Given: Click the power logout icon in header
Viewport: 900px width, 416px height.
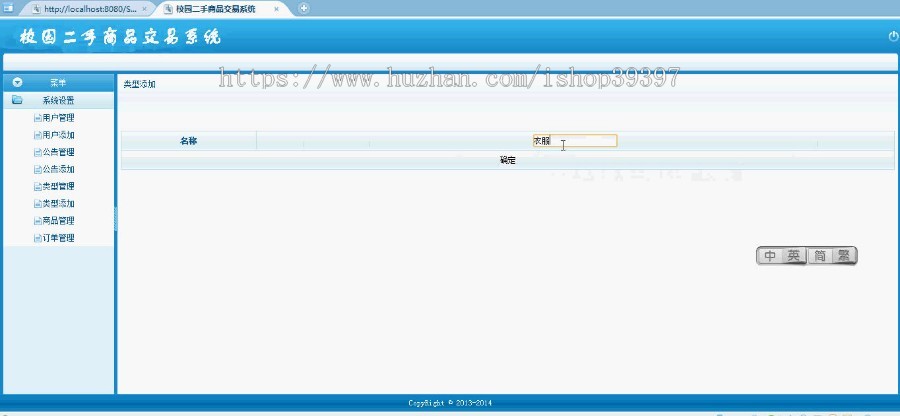Looking at the screenshot, I should tap(893, 36).
